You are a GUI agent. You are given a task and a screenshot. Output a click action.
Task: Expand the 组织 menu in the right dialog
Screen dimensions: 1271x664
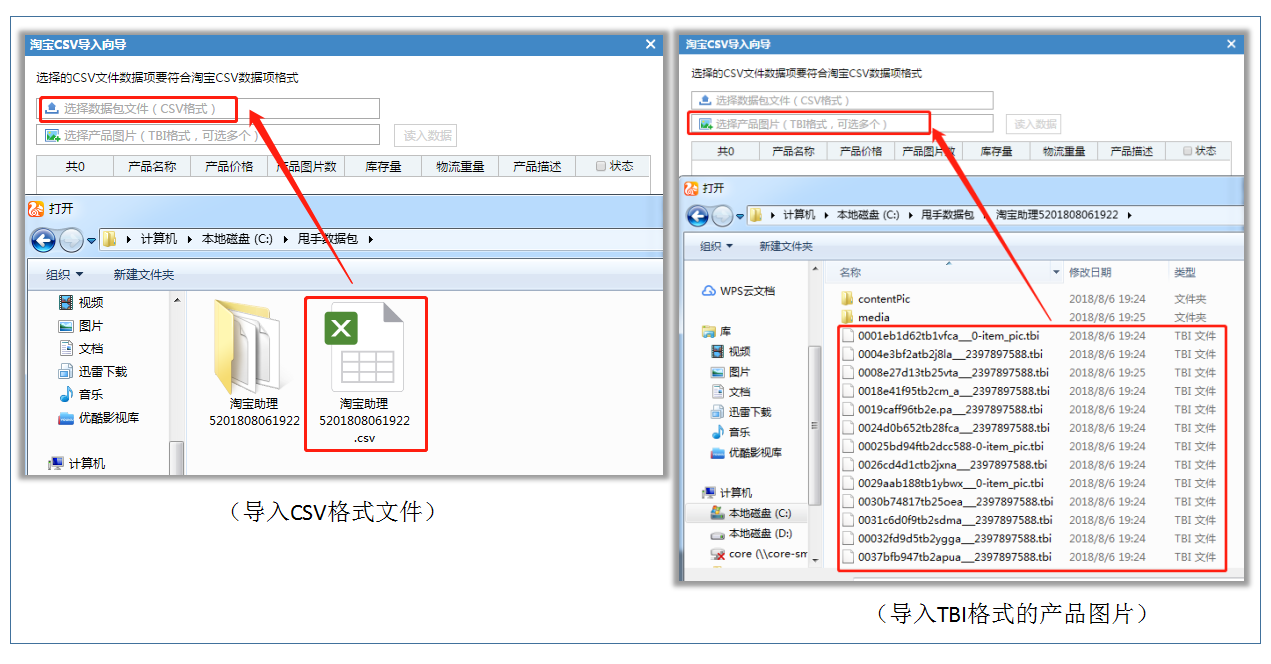pos(716,246)
